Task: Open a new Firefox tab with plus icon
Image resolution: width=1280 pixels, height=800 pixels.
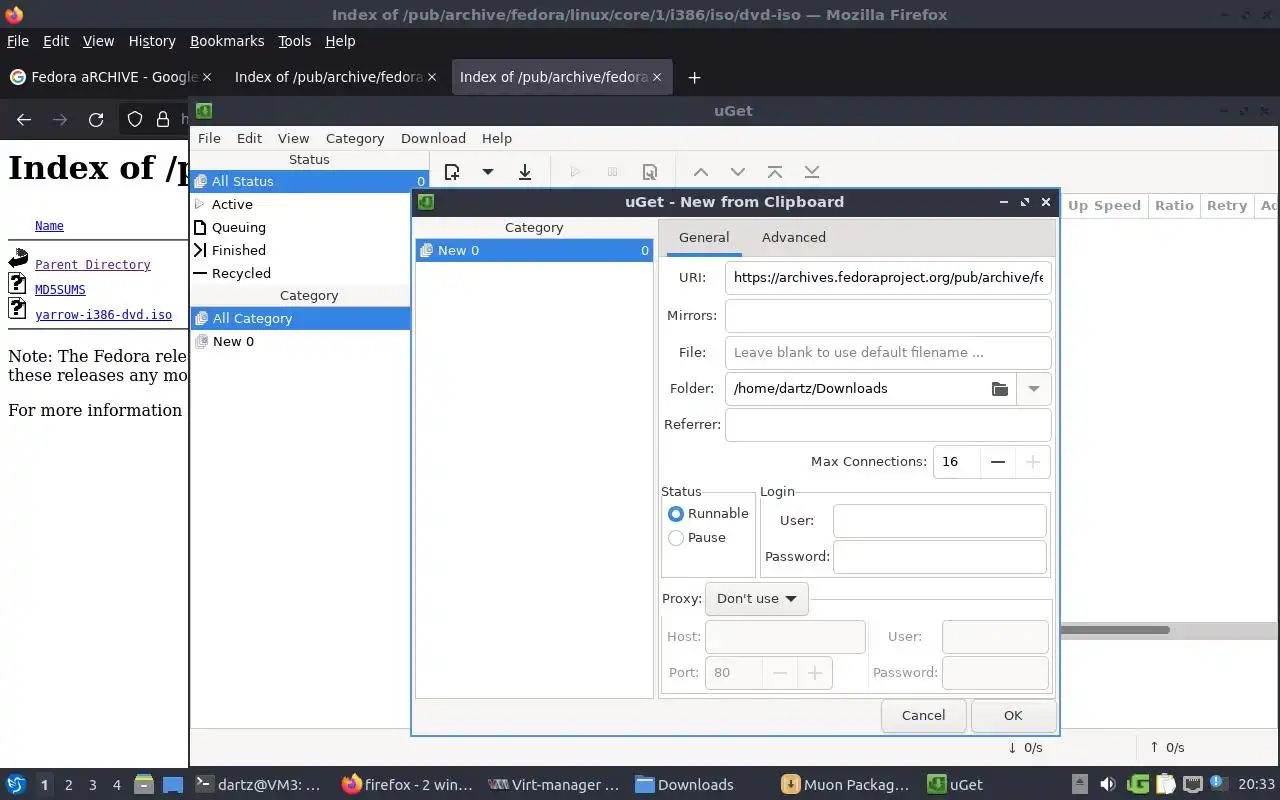Action: (694, 77)
